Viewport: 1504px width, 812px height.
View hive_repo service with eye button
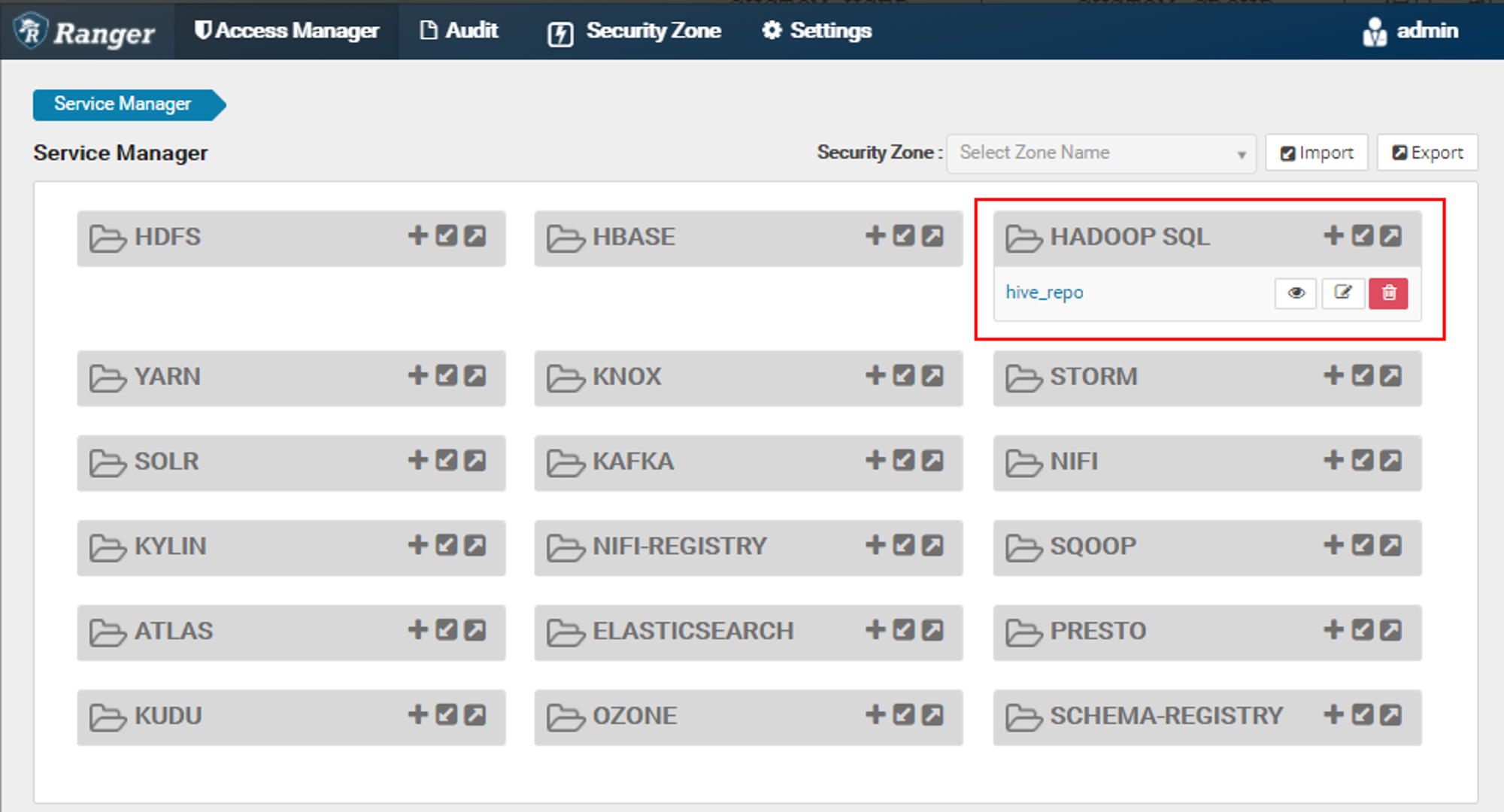pos(1296,293)
